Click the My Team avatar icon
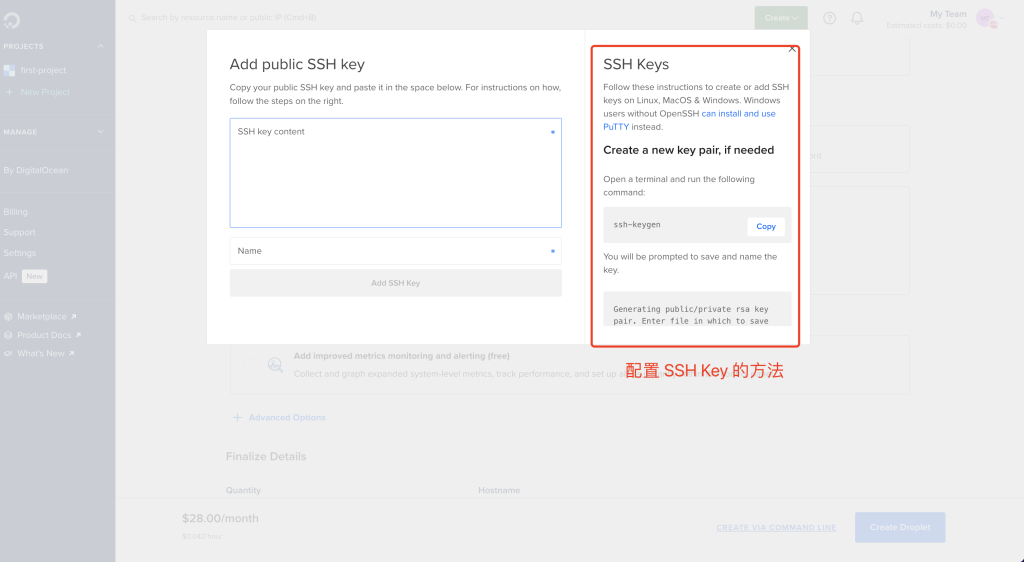Screen dimensions: 1024x562 [x=985, y=19]
